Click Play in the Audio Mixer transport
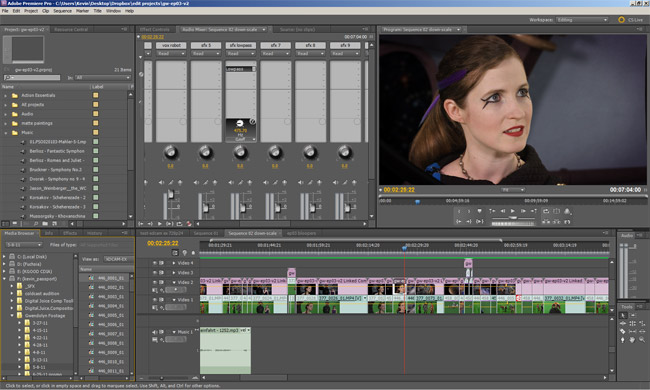 pos(160,223)
